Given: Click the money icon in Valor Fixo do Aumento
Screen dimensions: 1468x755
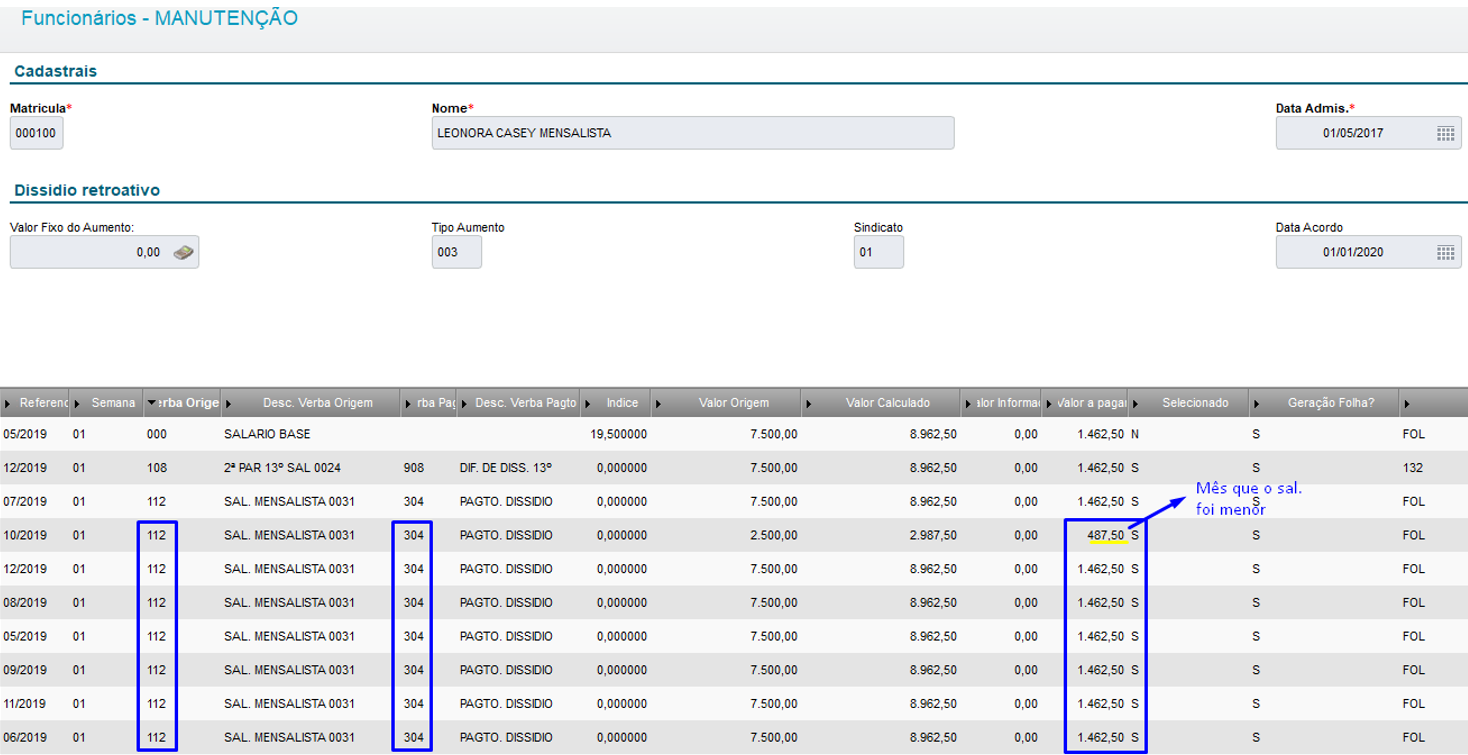Looking at the screenshot, I should click(x=182, y=252).
